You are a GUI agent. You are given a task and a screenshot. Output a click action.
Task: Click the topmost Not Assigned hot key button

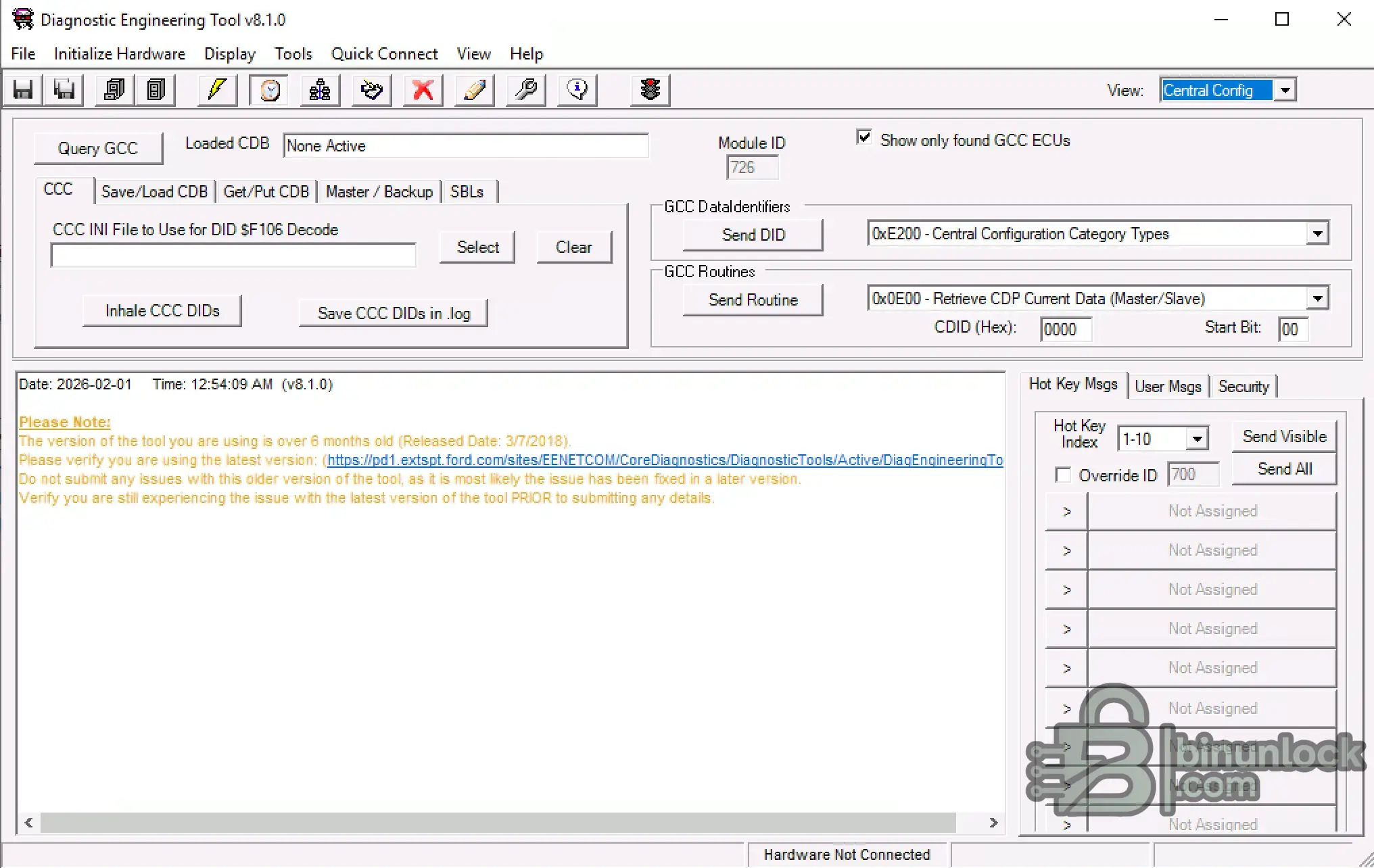pos(1212,512)
